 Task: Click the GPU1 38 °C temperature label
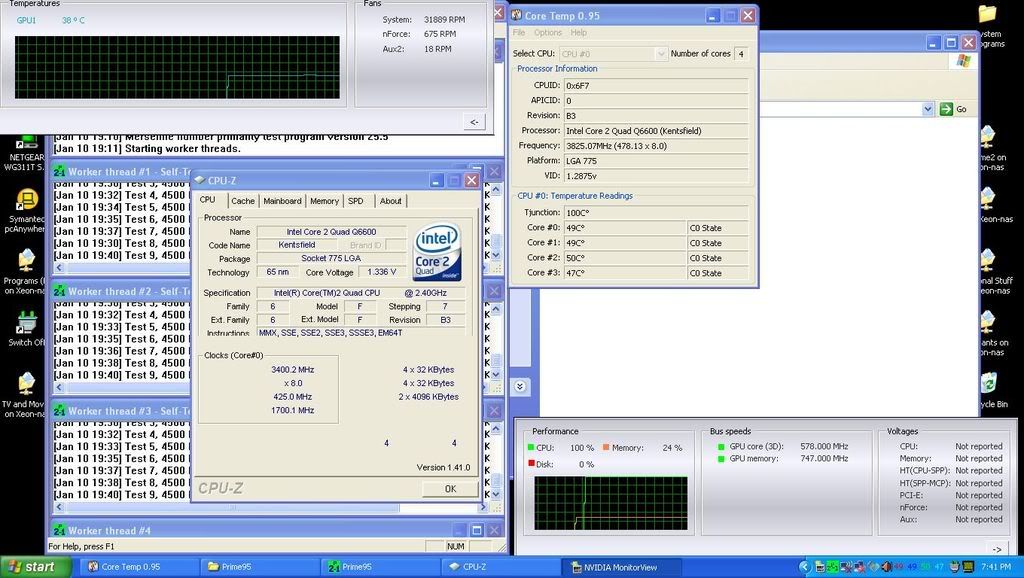click(x=50, y=20)
